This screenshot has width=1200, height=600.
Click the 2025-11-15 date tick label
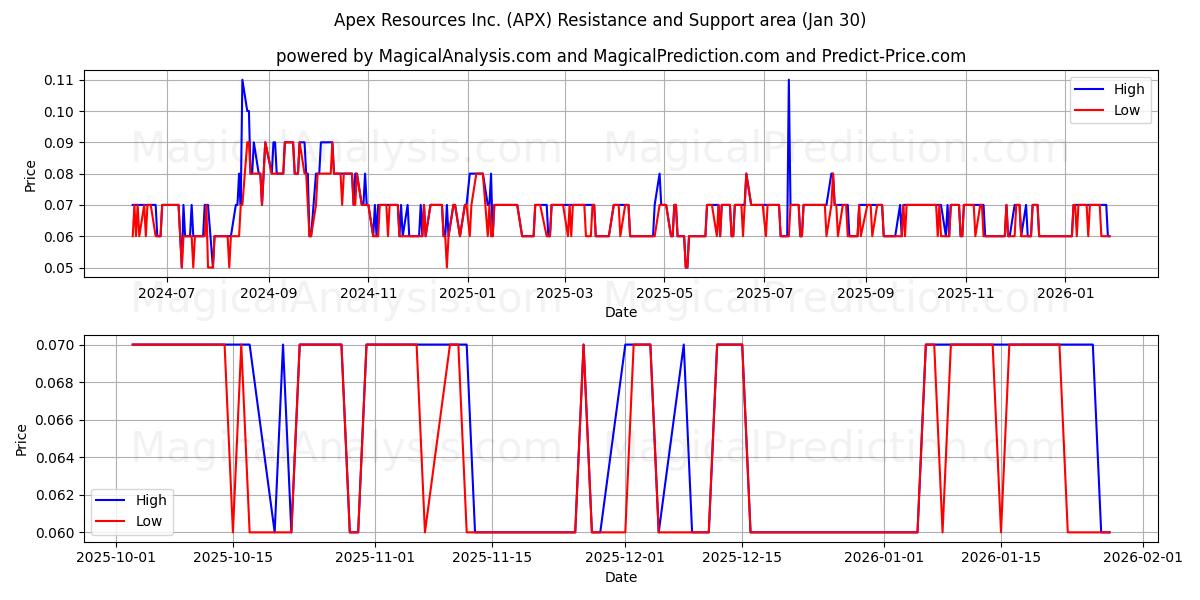(x=491, y=559)
